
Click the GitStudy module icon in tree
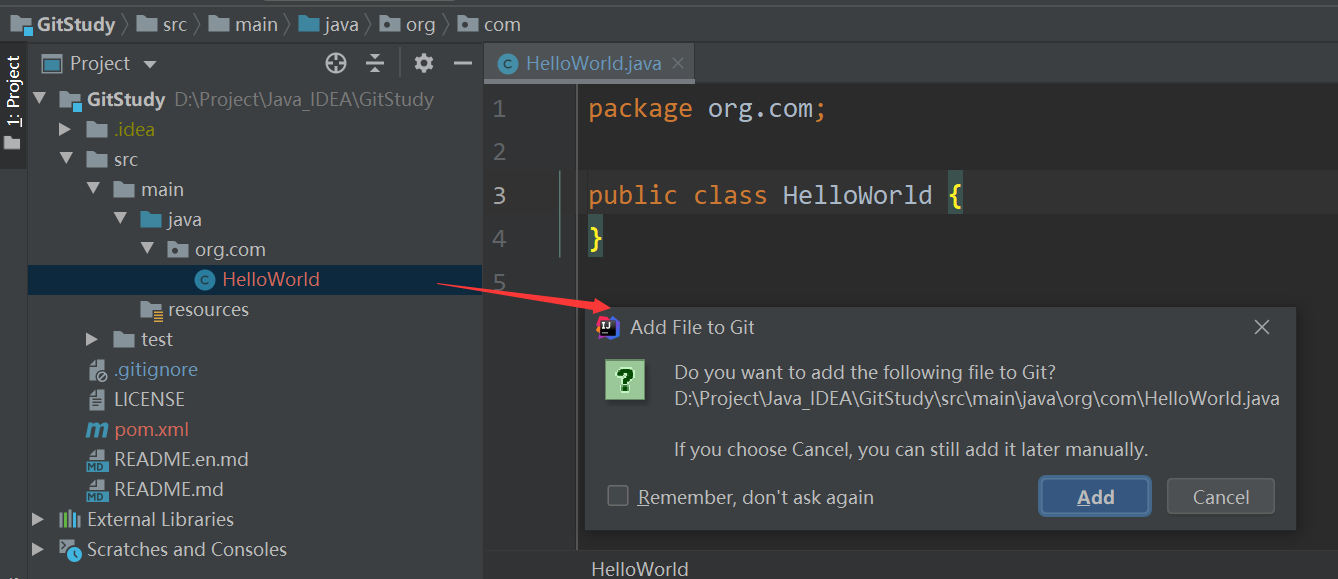pos(70,100)
